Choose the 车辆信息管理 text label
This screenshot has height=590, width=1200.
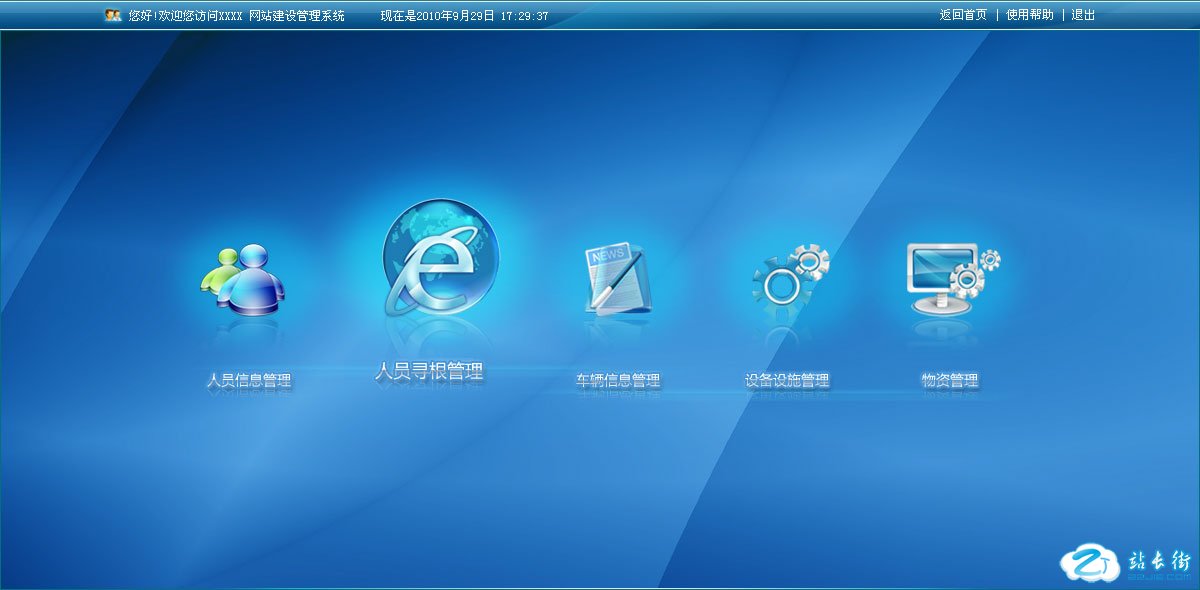pos(618,380)
